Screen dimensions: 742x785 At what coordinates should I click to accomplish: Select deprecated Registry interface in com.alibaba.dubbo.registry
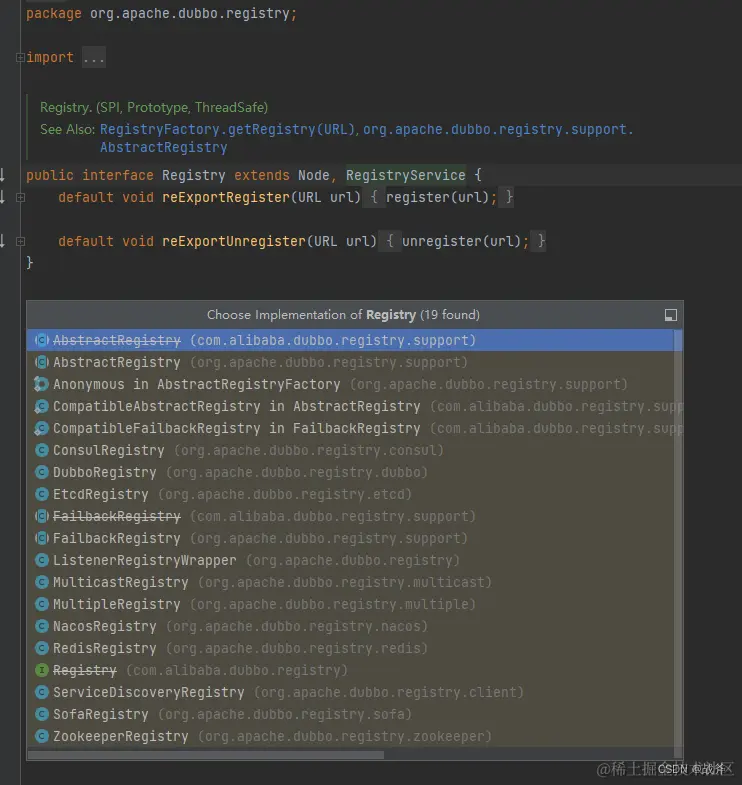350,670
